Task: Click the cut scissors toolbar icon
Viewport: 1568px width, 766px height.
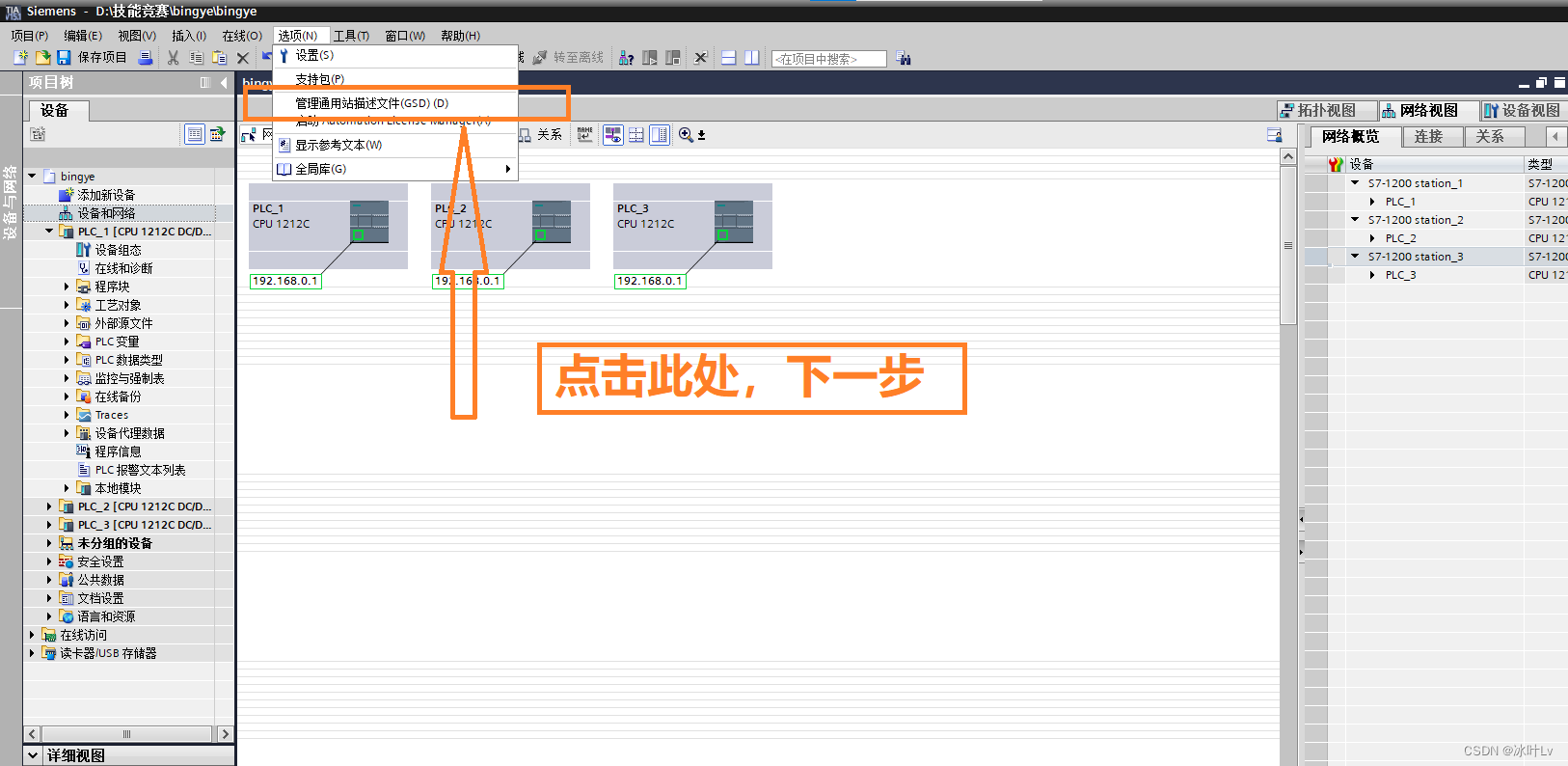Action: (x=174, y=58)
